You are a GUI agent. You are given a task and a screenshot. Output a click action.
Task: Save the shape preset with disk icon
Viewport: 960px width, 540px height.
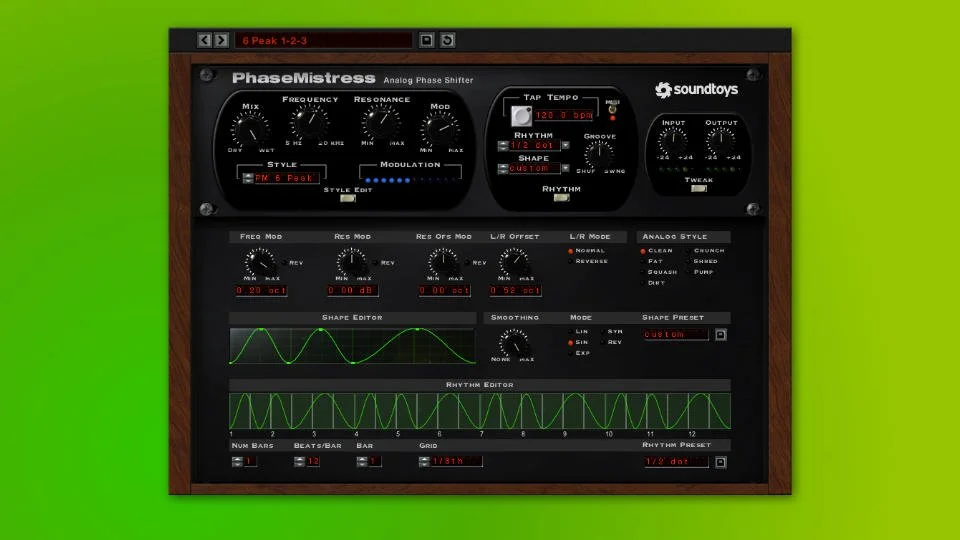pyautogui.click(x=721, y=335)
